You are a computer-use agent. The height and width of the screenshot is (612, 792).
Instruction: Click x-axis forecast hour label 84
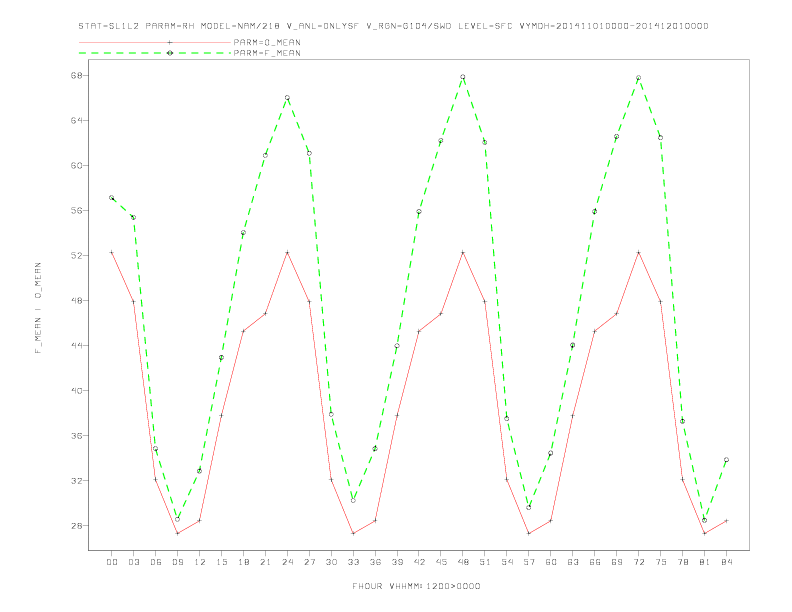(726, 562)
